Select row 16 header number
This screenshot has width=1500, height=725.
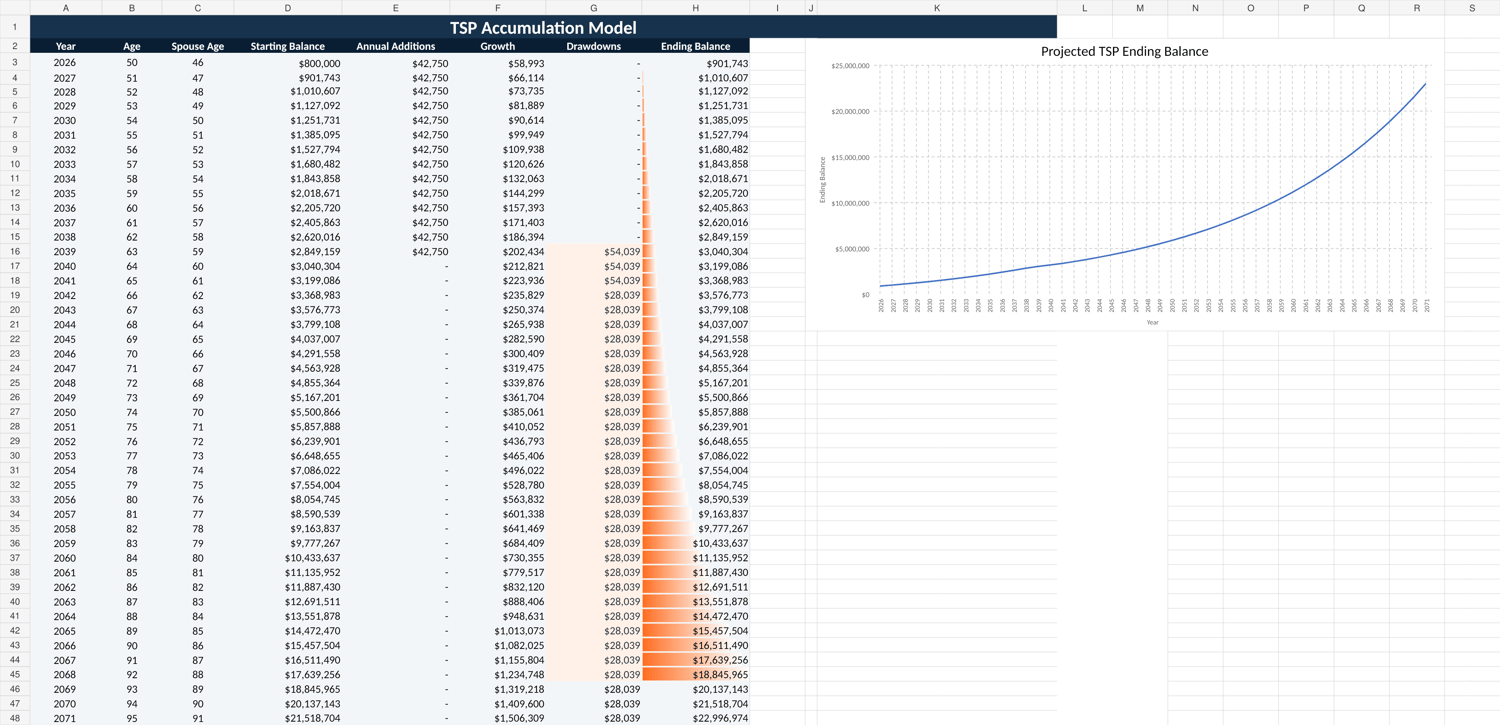pos(15,252)
